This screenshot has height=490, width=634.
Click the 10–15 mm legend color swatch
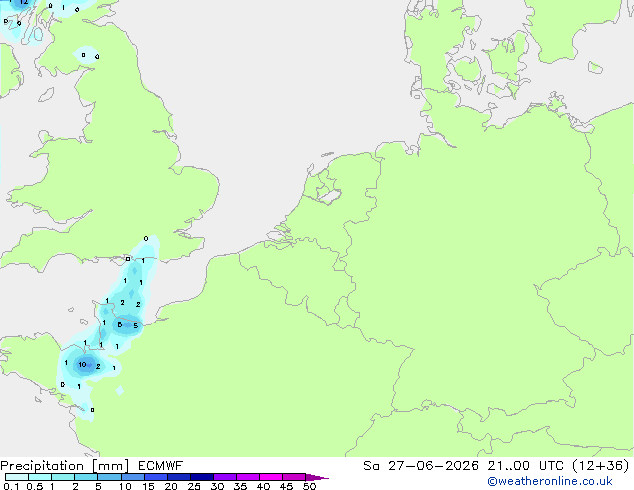pyautogui.click(x=133, y=477)
